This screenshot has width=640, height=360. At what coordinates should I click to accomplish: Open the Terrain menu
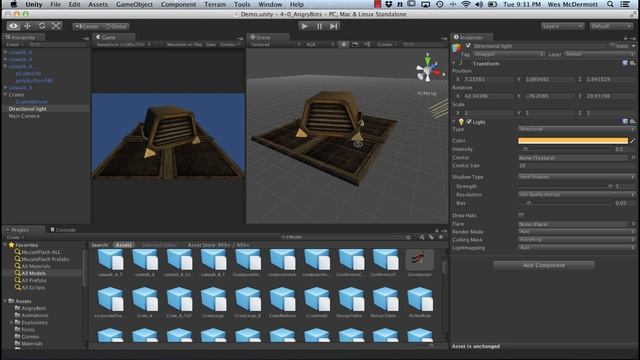(215, 4)
